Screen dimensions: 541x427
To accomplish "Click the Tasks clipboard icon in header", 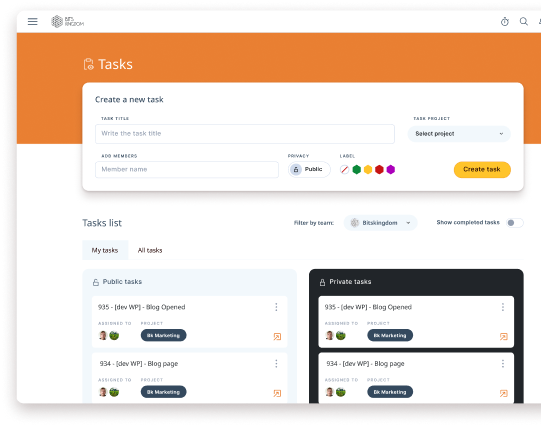I will click(x=88, y=64).
